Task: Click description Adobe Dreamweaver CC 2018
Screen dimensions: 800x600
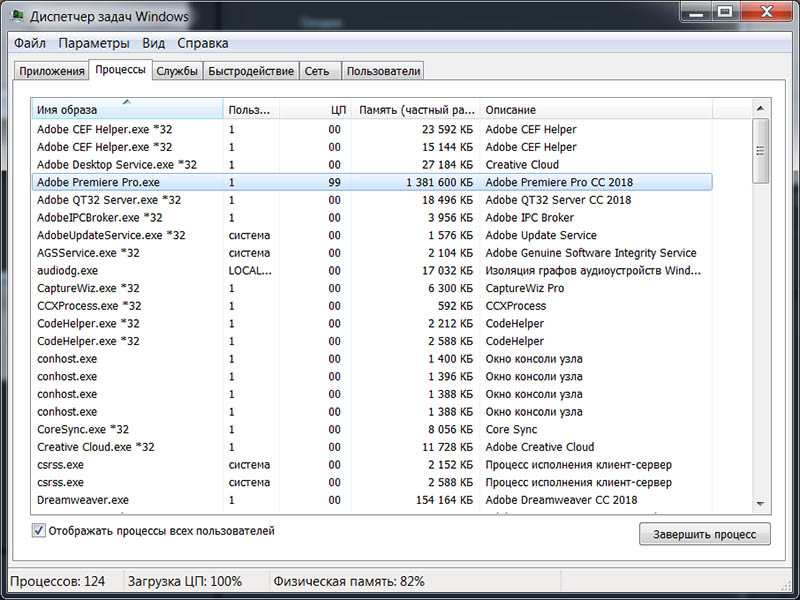Action: tap(561, 500)
